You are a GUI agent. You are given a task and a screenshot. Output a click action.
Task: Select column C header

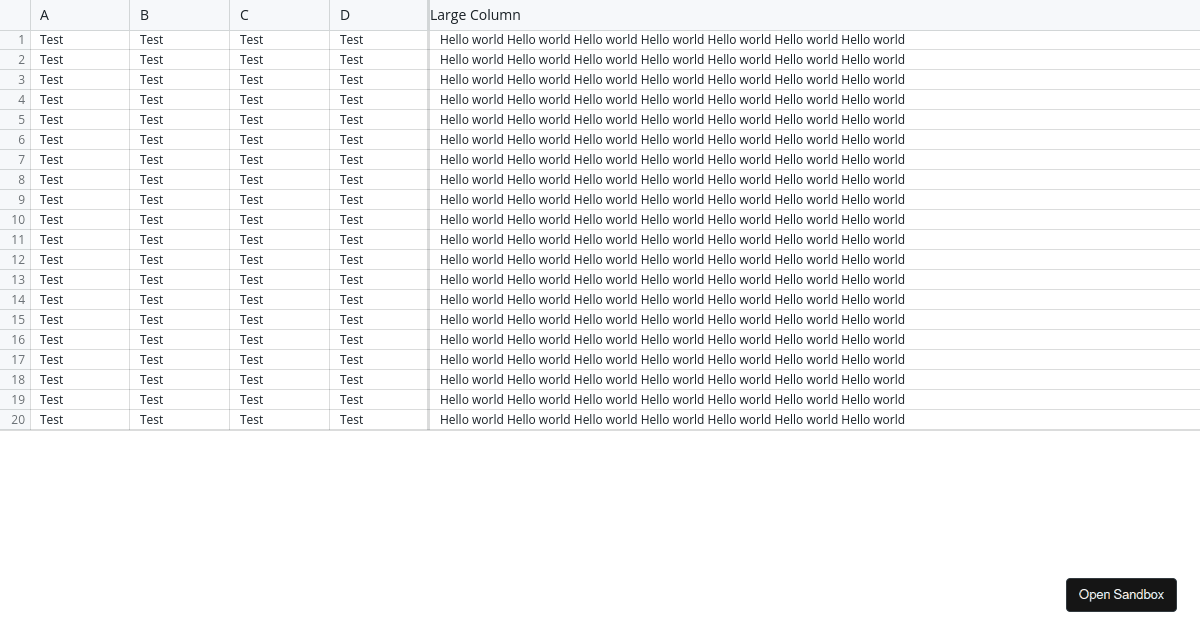280,15
